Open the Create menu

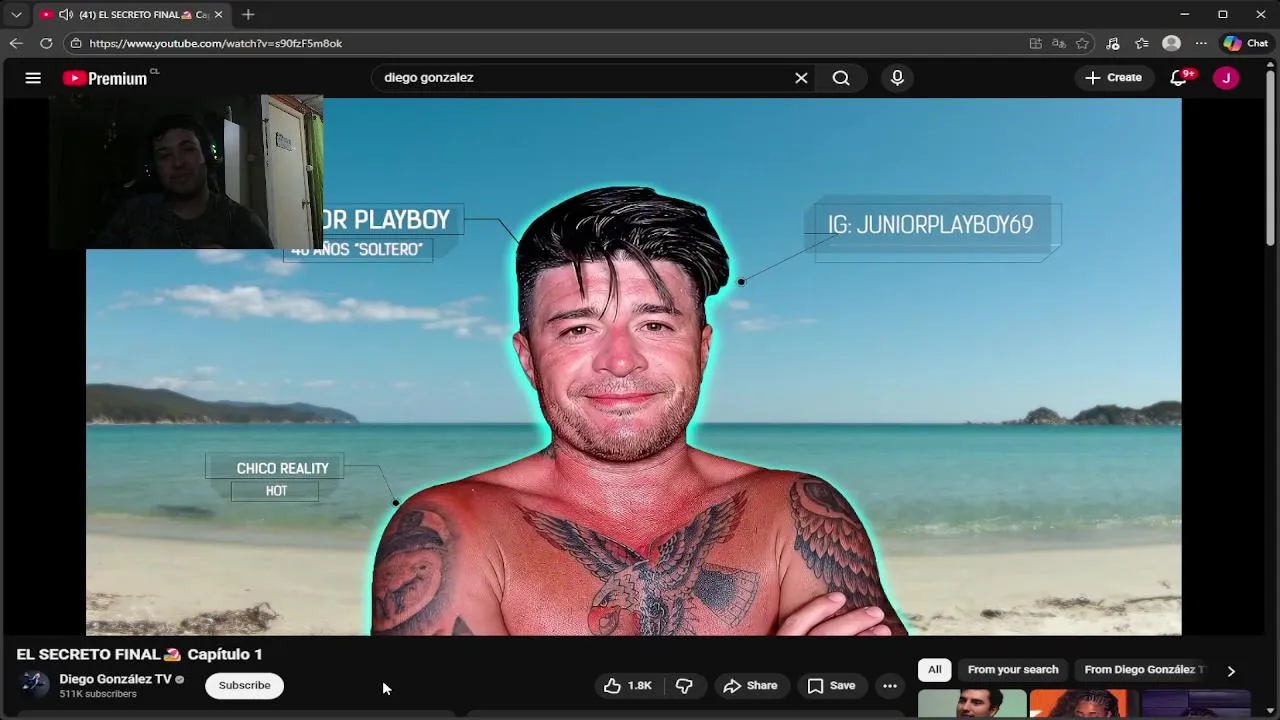click(1113, 78)
